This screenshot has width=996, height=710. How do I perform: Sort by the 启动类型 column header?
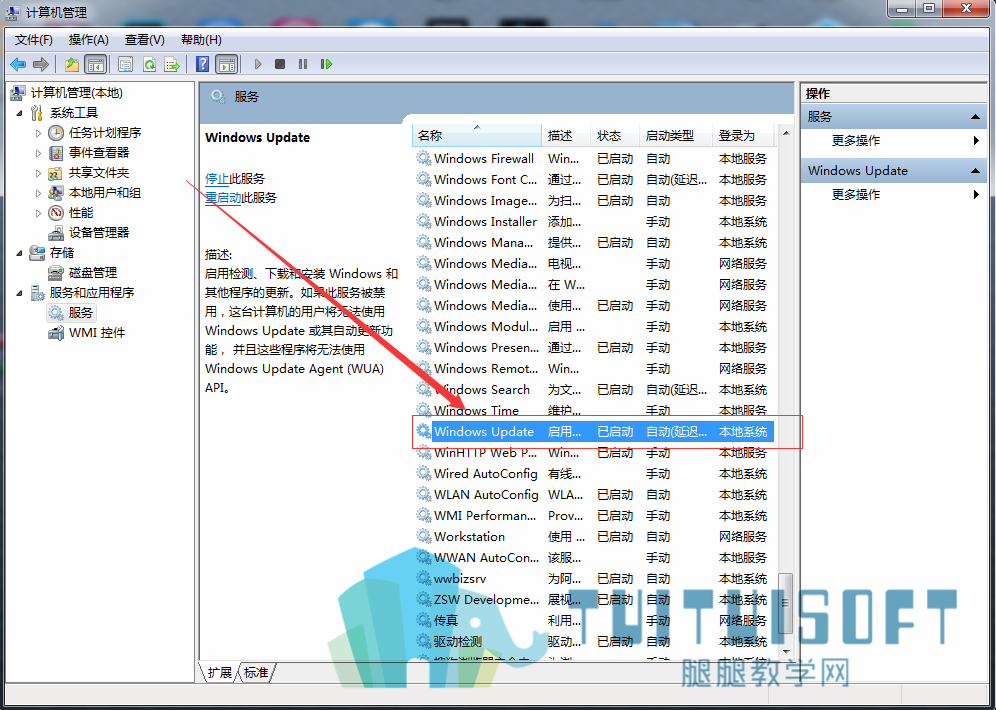pos(670,135)
